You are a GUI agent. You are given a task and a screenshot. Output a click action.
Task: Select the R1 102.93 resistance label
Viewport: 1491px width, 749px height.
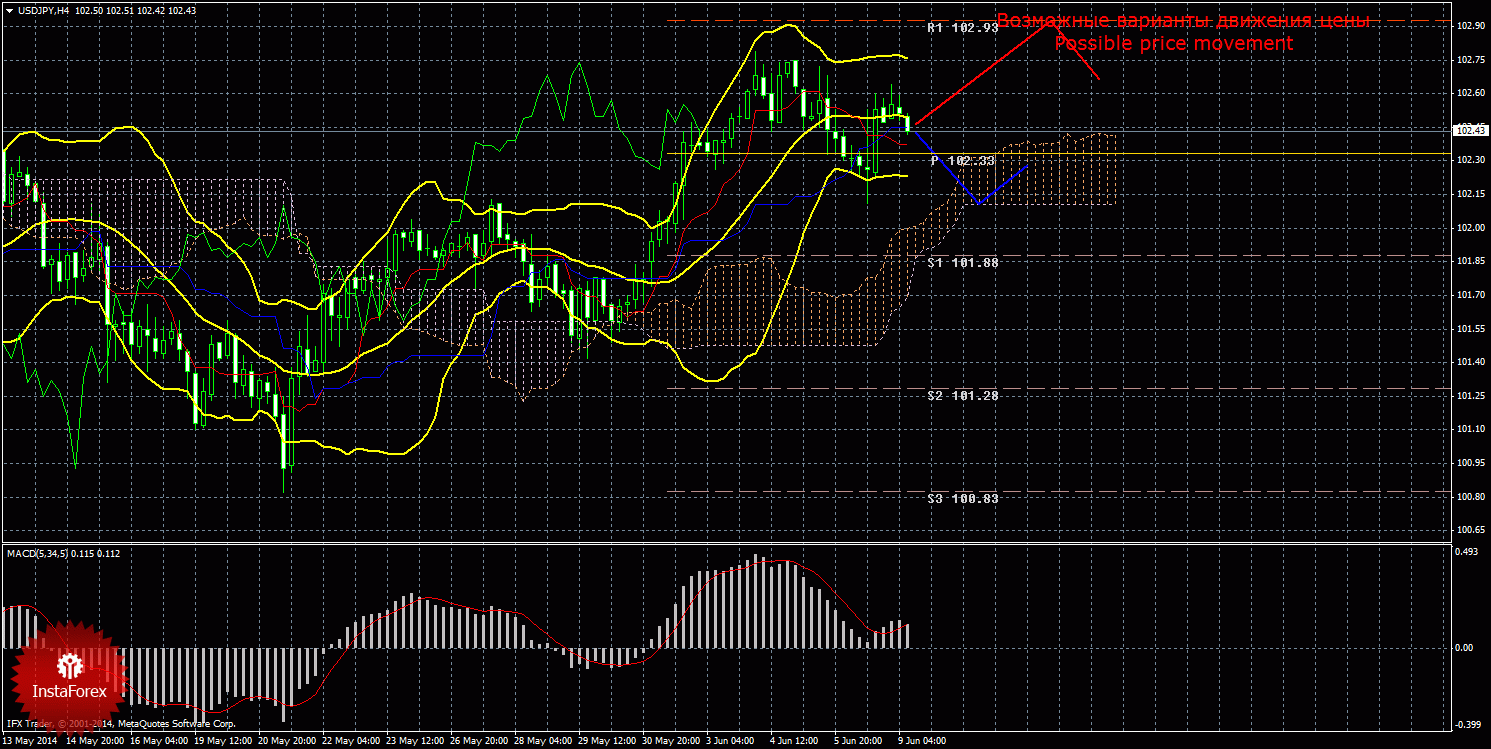pos(962,28)
